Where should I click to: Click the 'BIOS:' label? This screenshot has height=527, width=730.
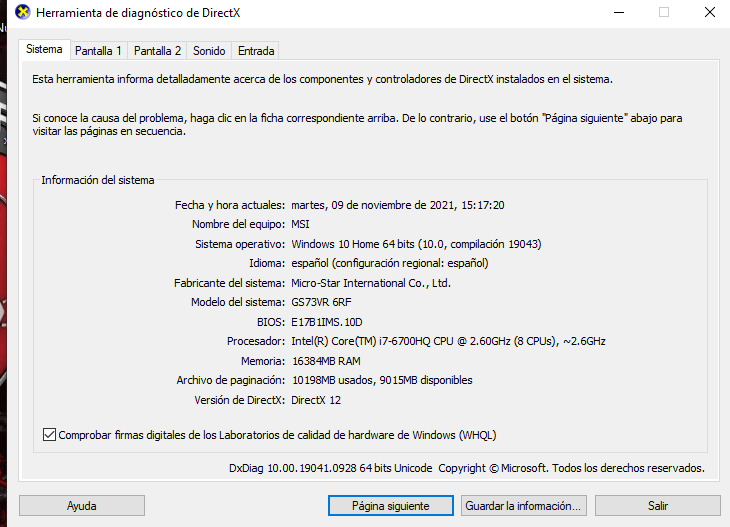click(270, 322)
